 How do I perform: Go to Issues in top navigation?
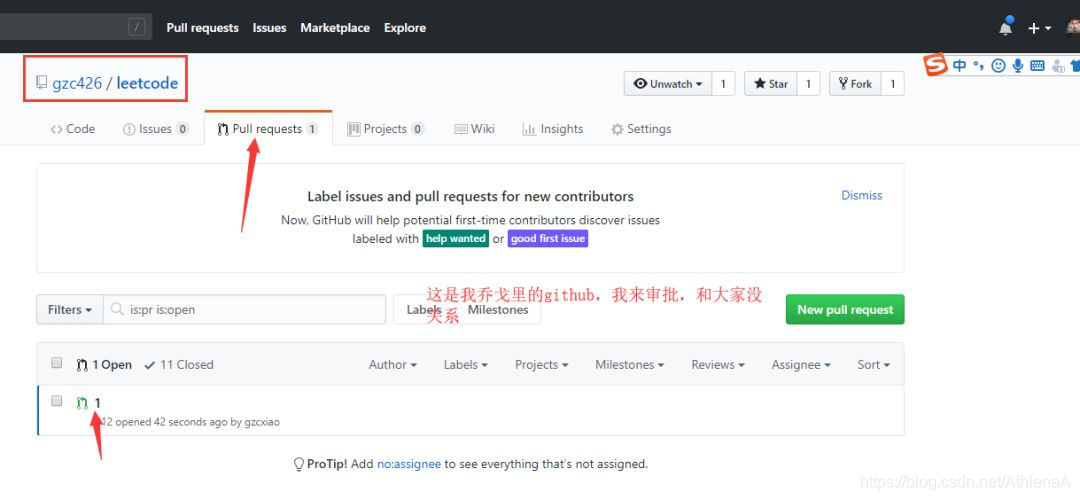coord(269,28)
